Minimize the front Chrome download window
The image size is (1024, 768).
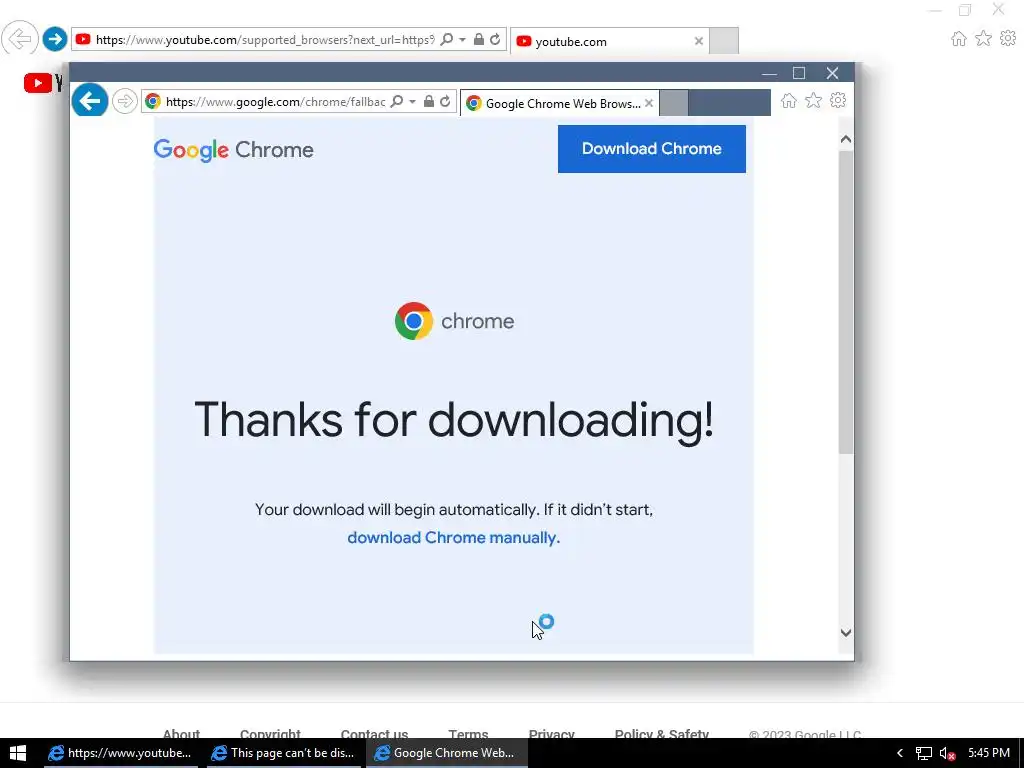point(769,73)
